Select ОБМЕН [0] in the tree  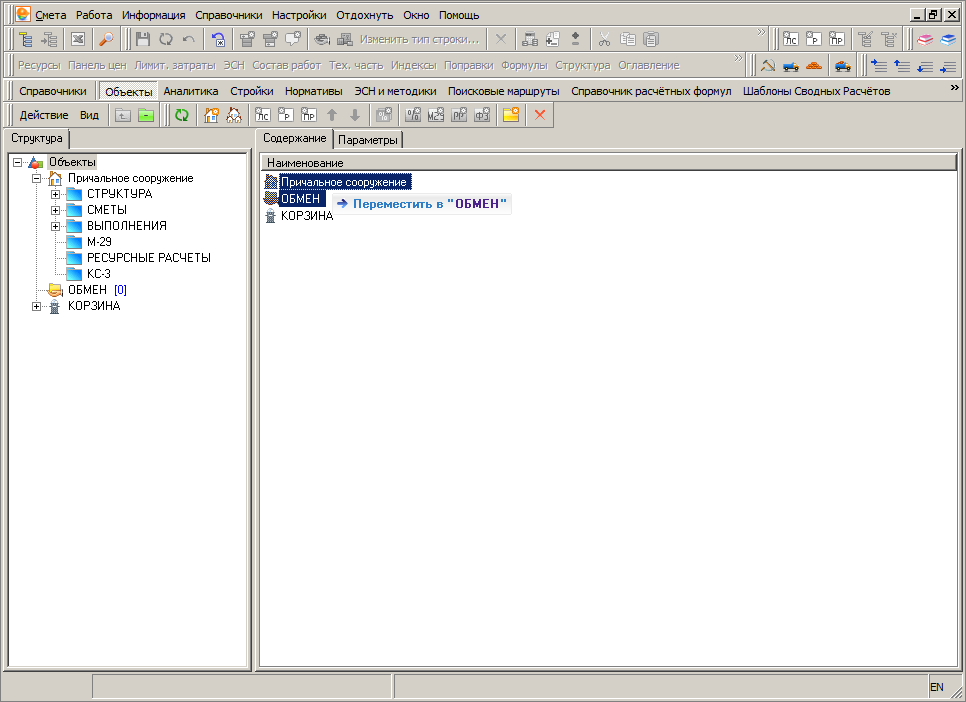pyautogui.click(x=97, y=290)
